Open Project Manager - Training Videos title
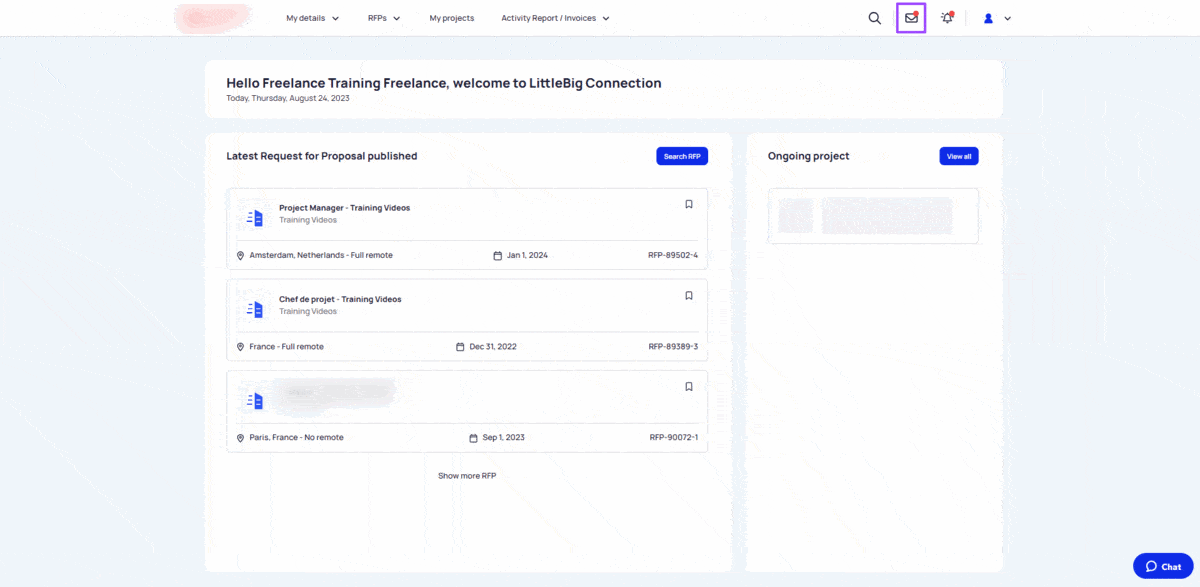 (x=344, y=208)
